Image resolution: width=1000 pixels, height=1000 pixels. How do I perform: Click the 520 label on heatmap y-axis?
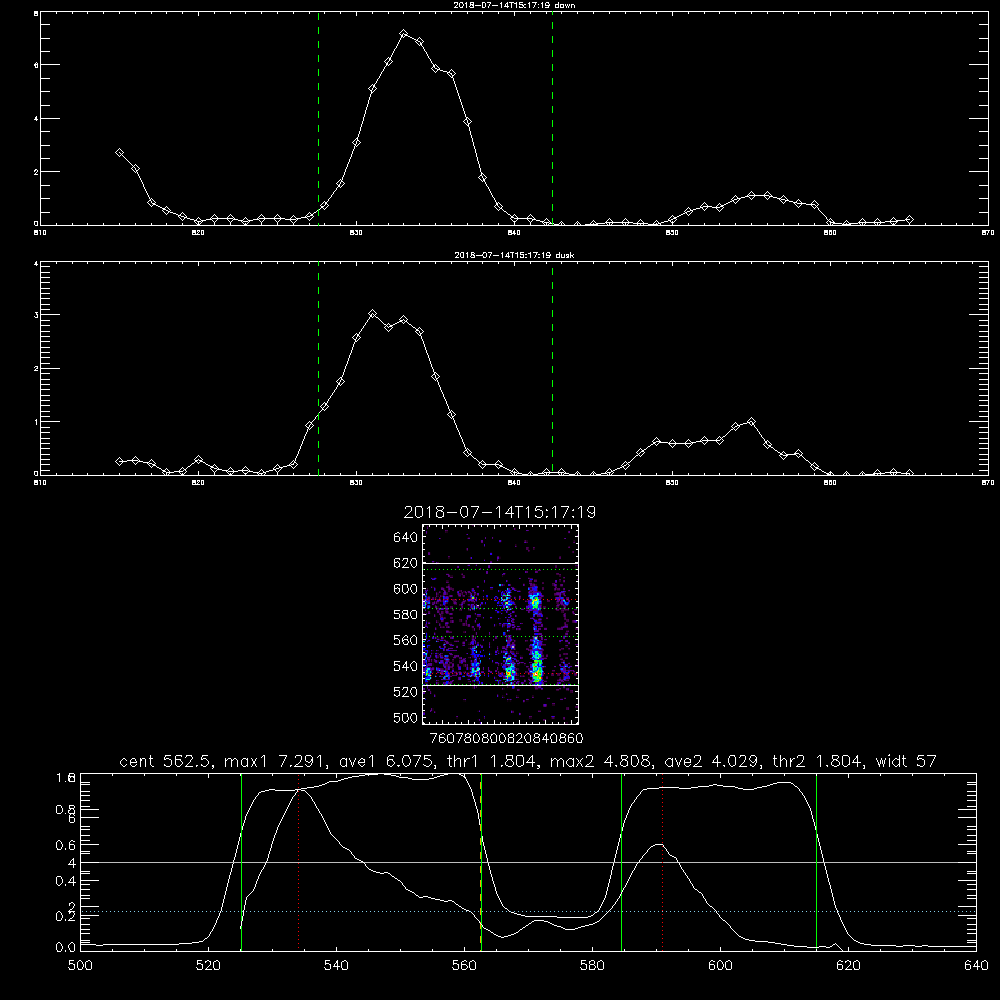pos(406,692)
